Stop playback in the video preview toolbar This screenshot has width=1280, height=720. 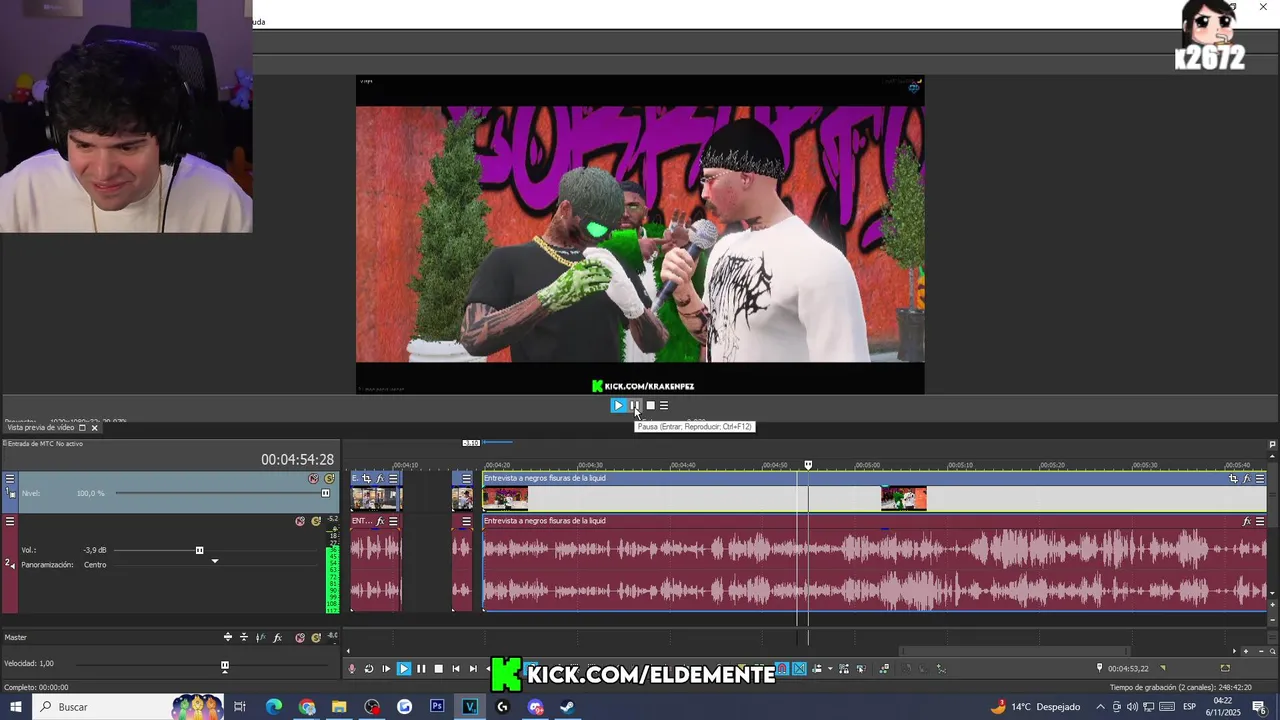[650, 405]
